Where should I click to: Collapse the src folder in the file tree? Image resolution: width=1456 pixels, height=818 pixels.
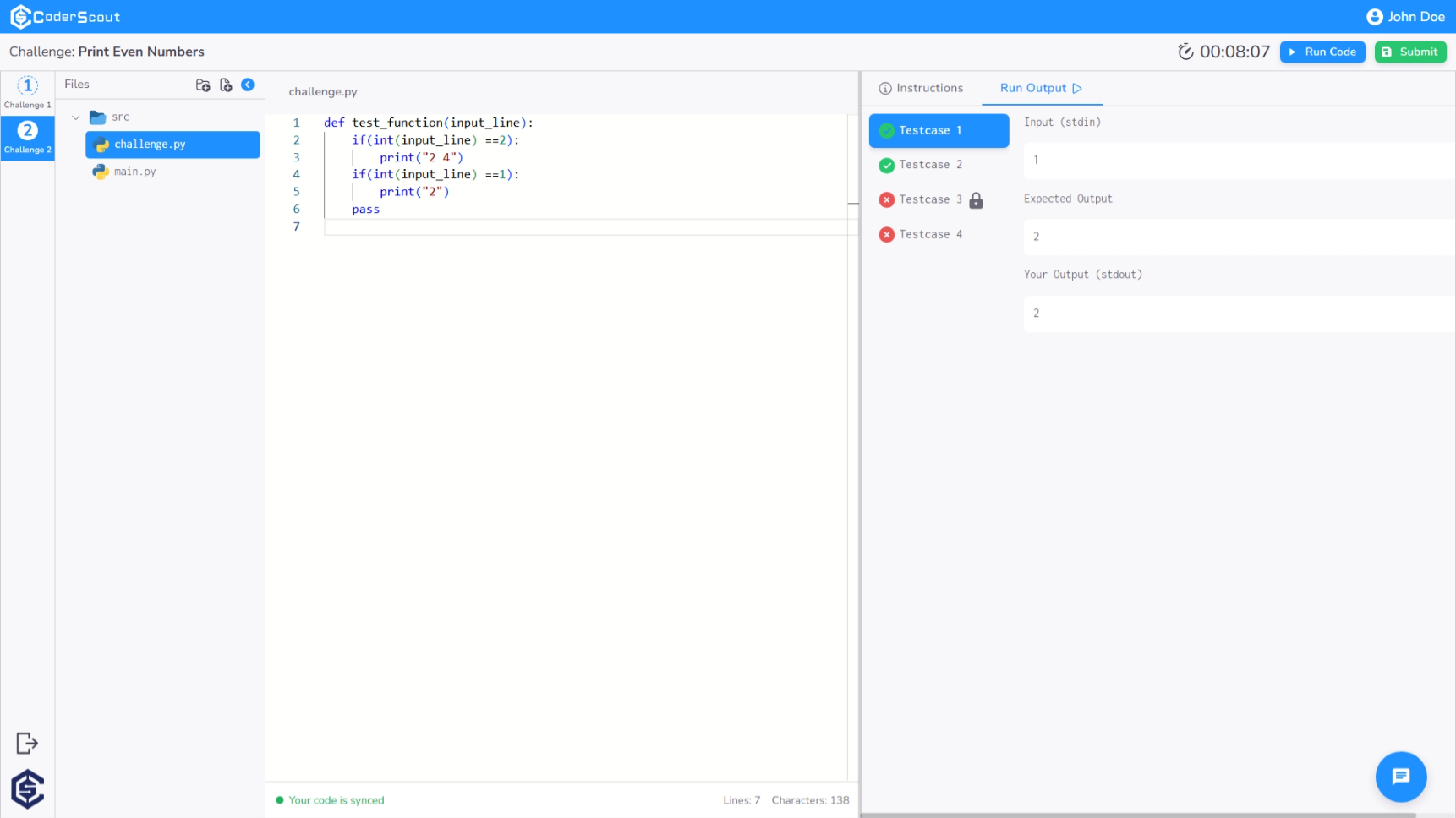75,117
